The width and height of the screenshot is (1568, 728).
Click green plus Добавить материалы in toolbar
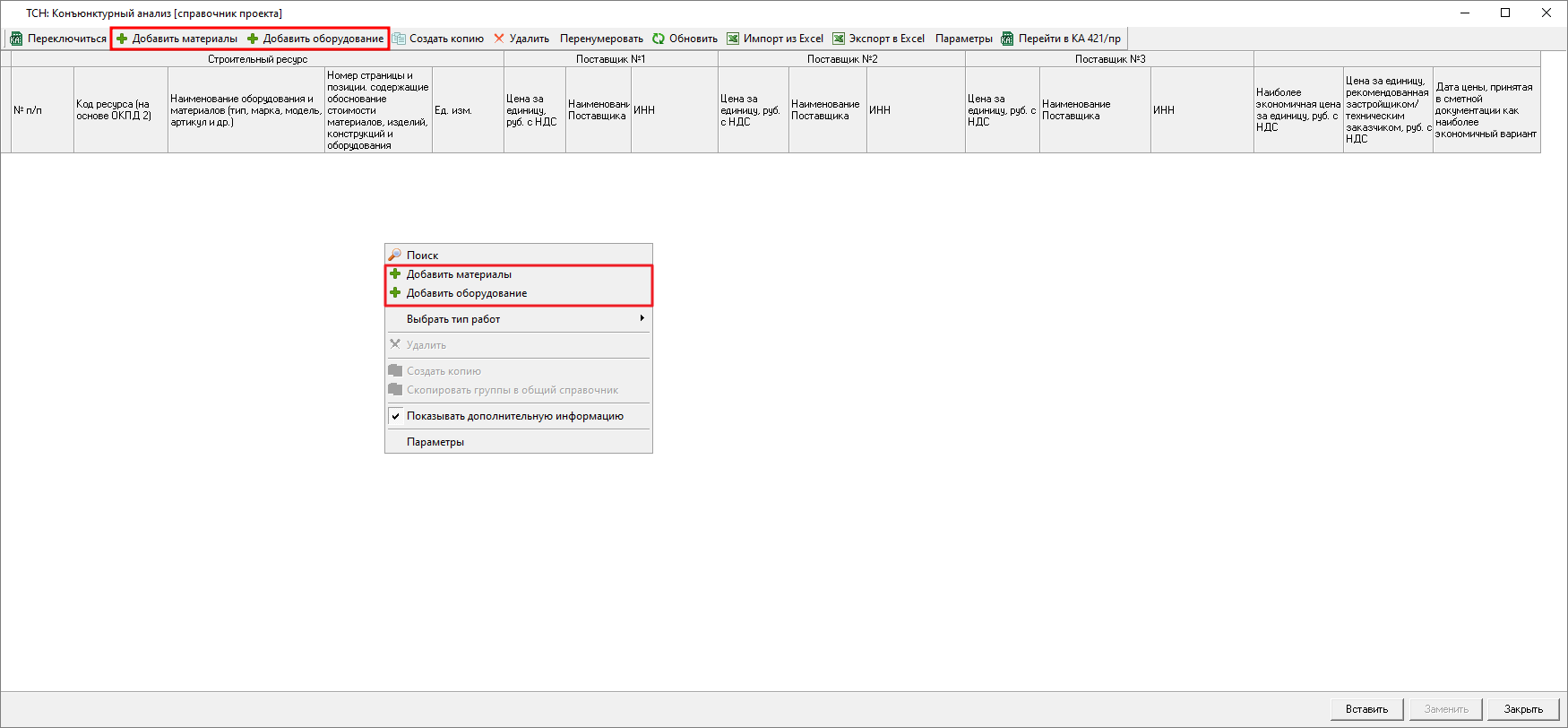coord(122,39)
